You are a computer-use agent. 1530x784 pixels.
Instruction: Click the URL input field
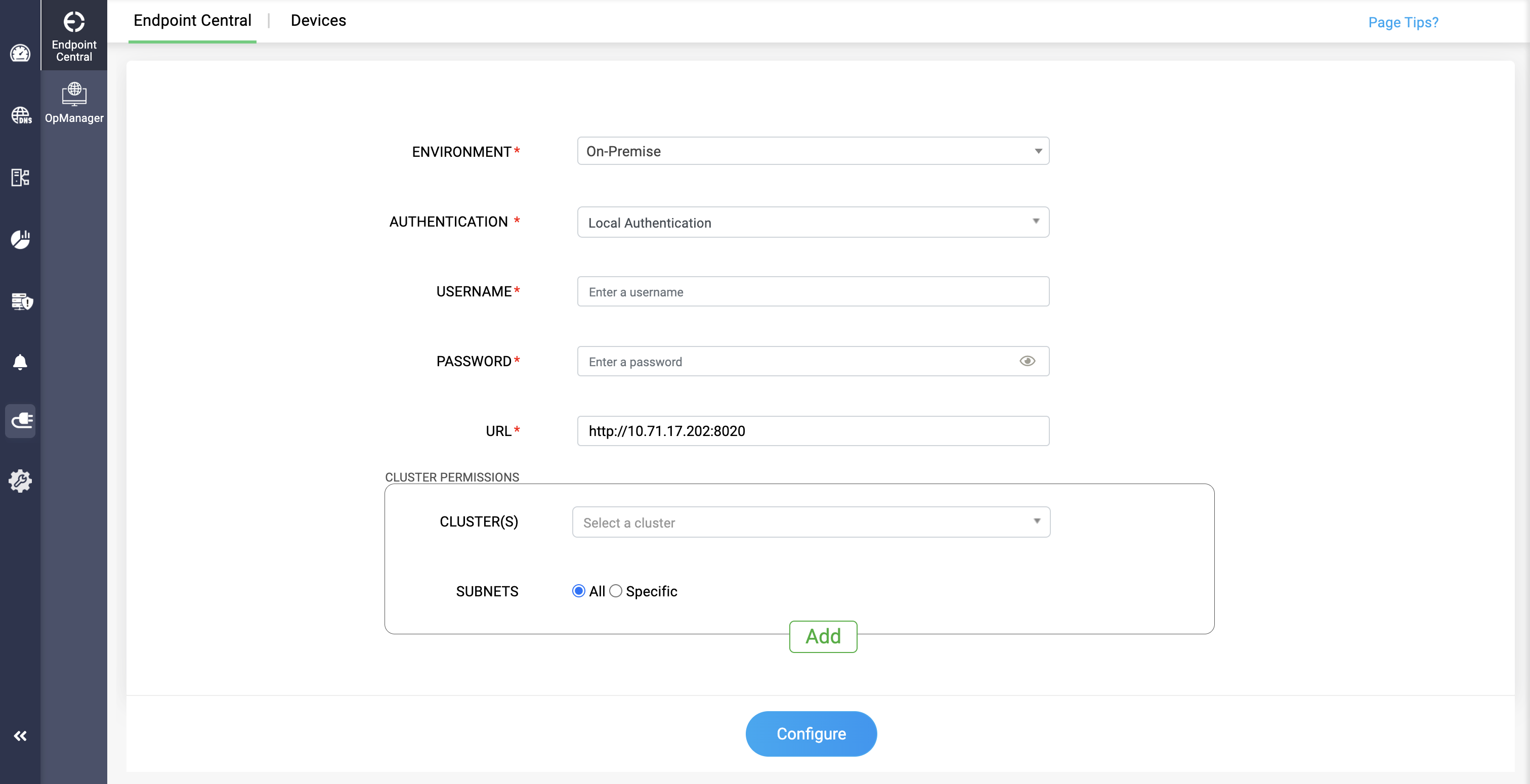813,431
